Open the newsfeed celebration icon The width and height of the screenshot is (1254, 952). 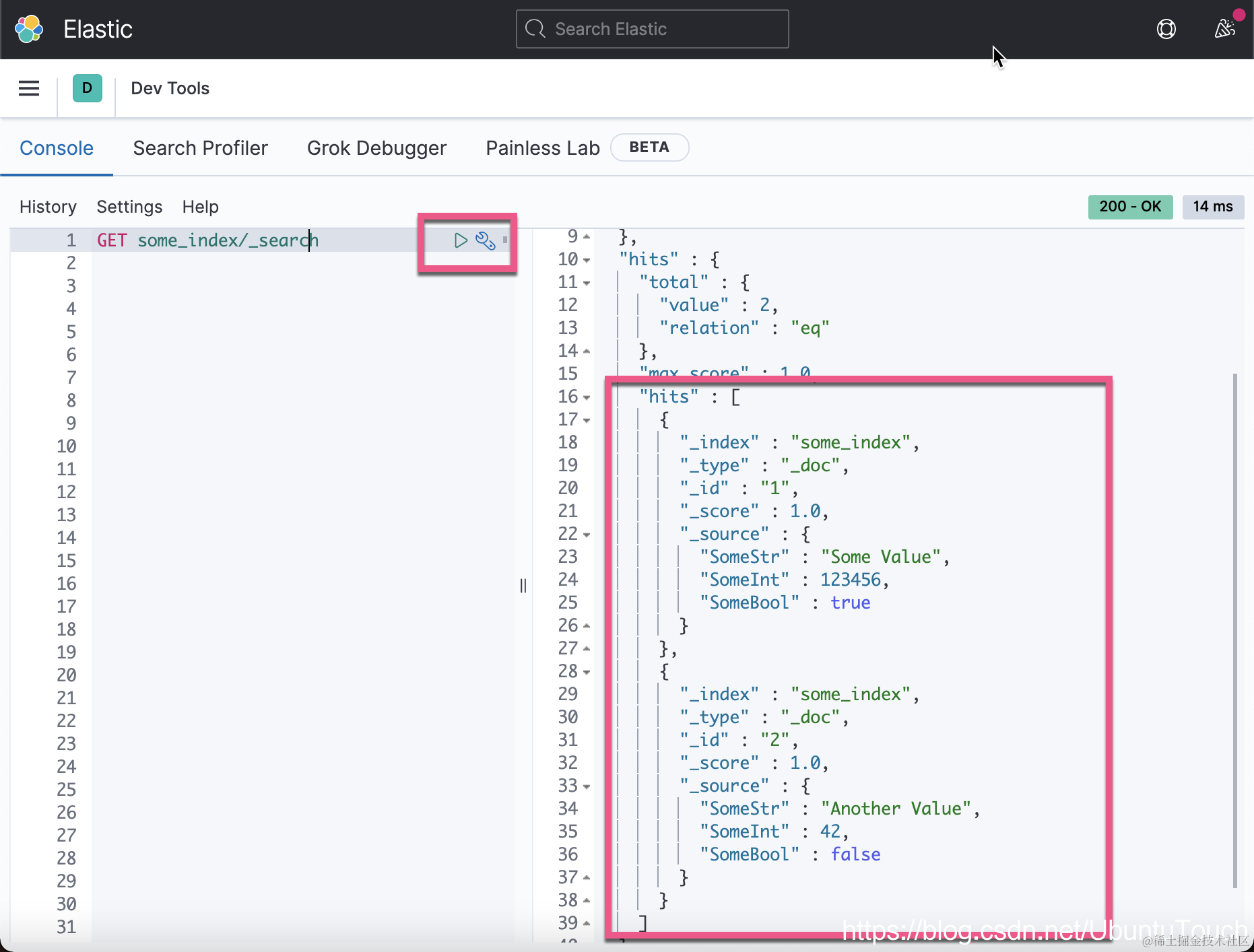point(1225,29)
